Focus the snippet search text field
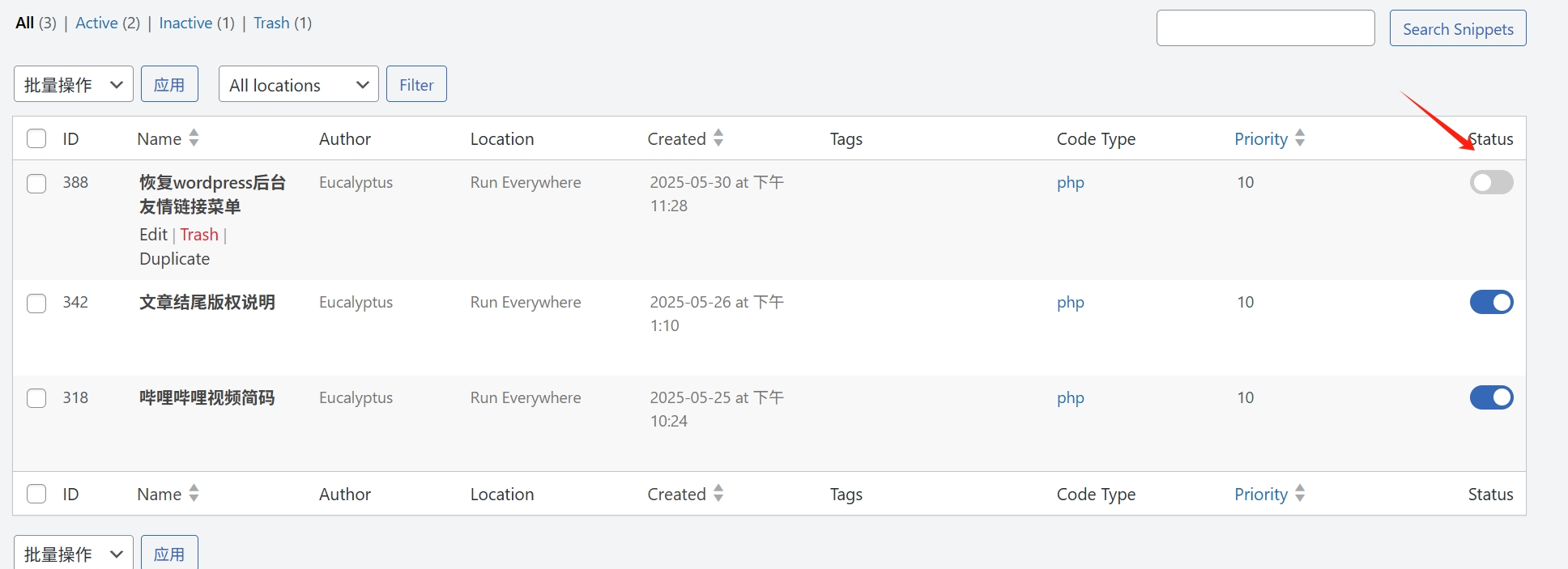This screenshot has width=1568, height=569. pyautogui.click(x=1265, y=28)
